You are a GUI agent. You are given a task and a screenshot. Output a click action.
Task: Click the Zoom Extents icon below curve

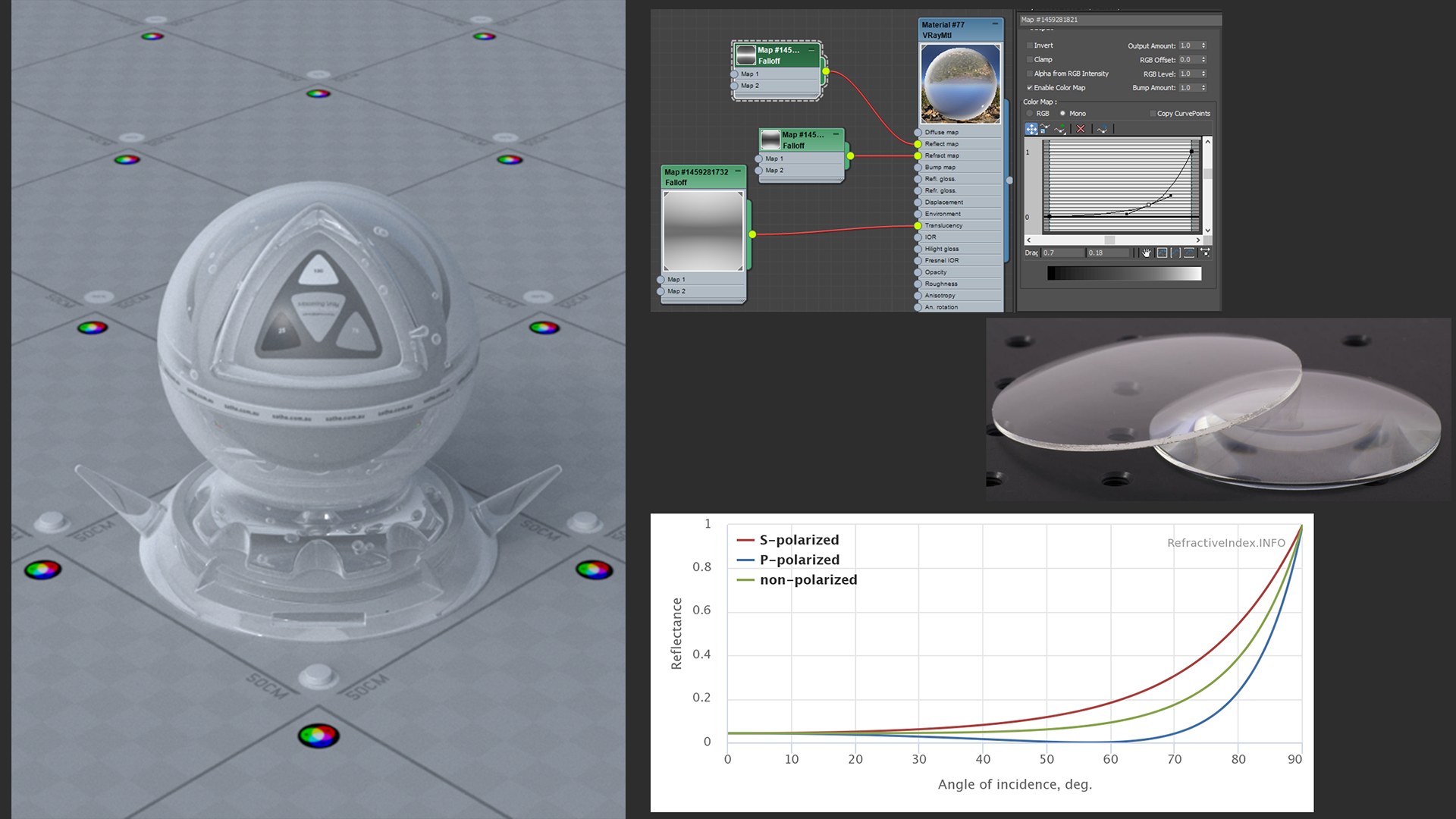(1162, 253)
